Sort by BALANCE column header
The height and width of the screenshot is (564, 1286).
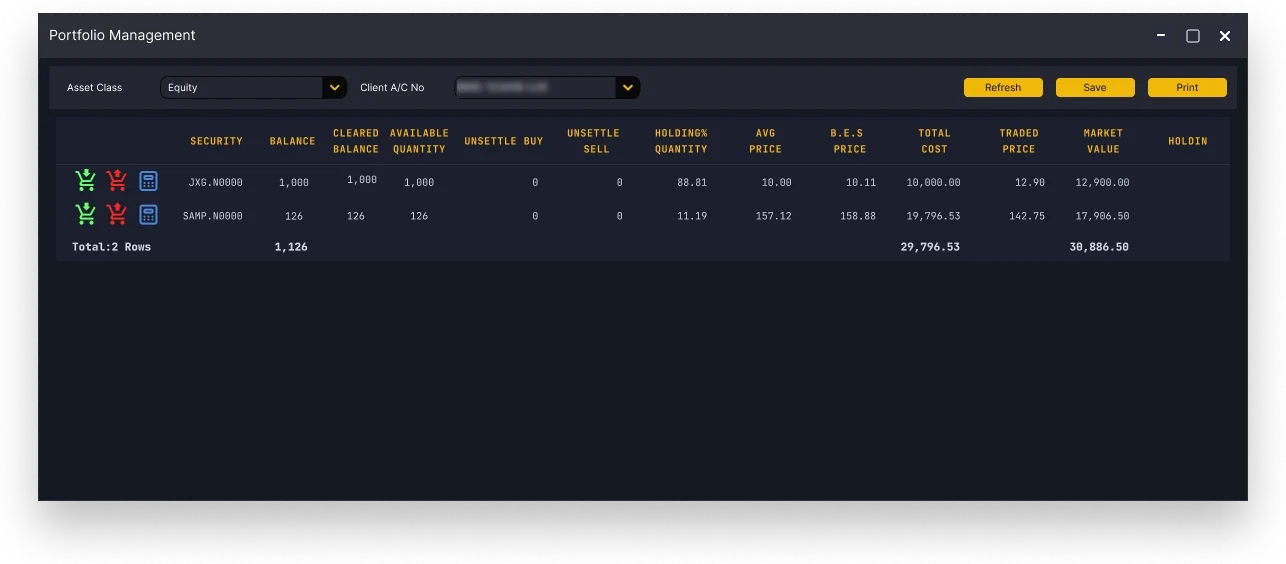(x=292, y=141)
